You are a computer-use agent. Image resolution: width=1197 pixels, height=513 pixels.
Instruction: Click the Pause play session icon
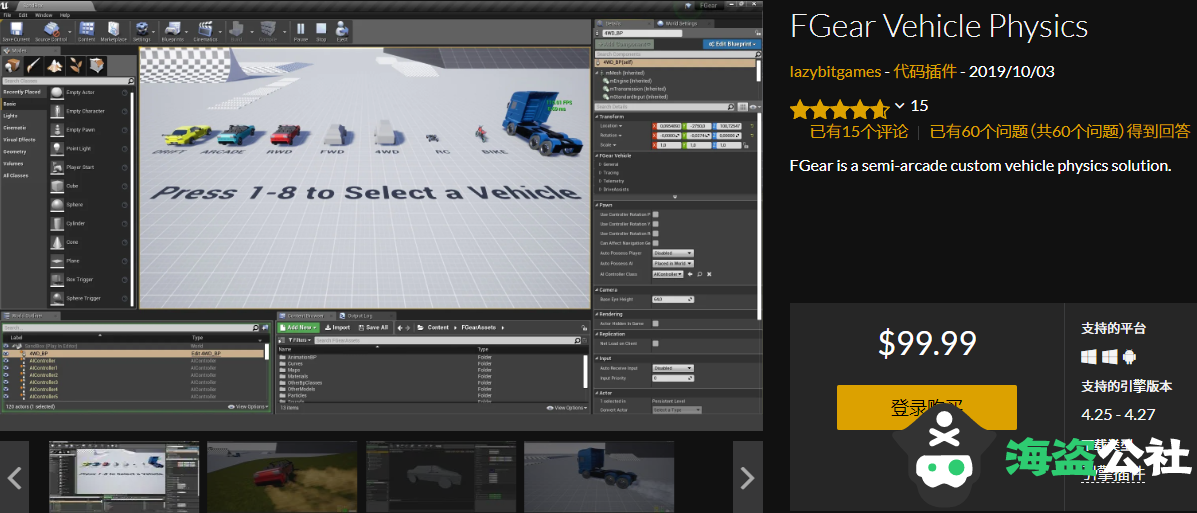pyautogui.click(x=301, y=31)
